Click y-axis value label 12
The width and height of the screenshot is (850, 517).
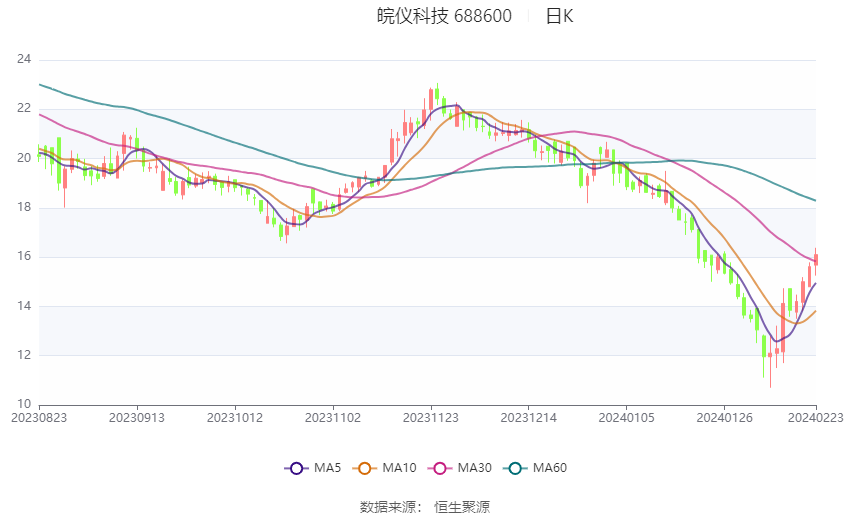(24, 355)
